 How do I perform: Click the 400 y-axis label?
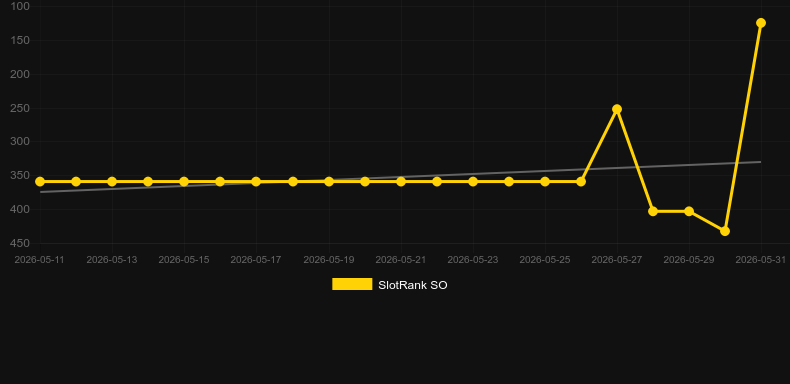tap(20, 209)
